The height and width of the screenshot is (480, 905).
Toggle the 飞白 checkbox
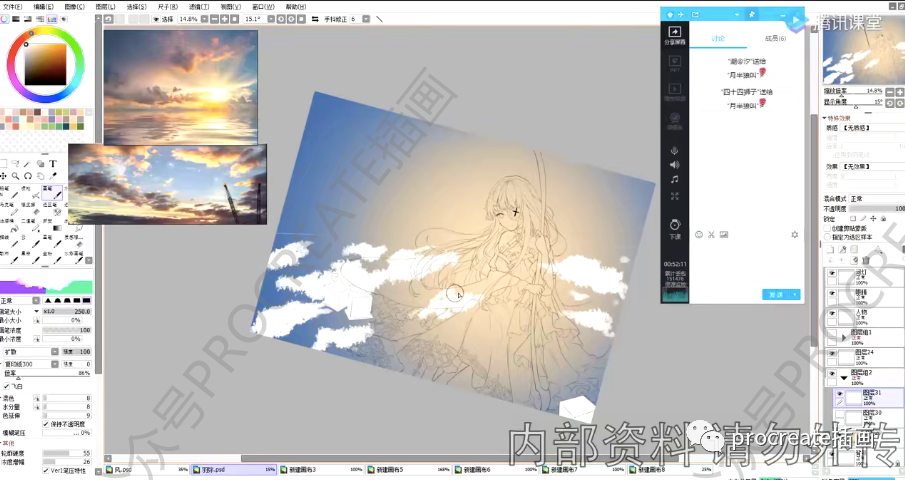(x=6, y=386)
